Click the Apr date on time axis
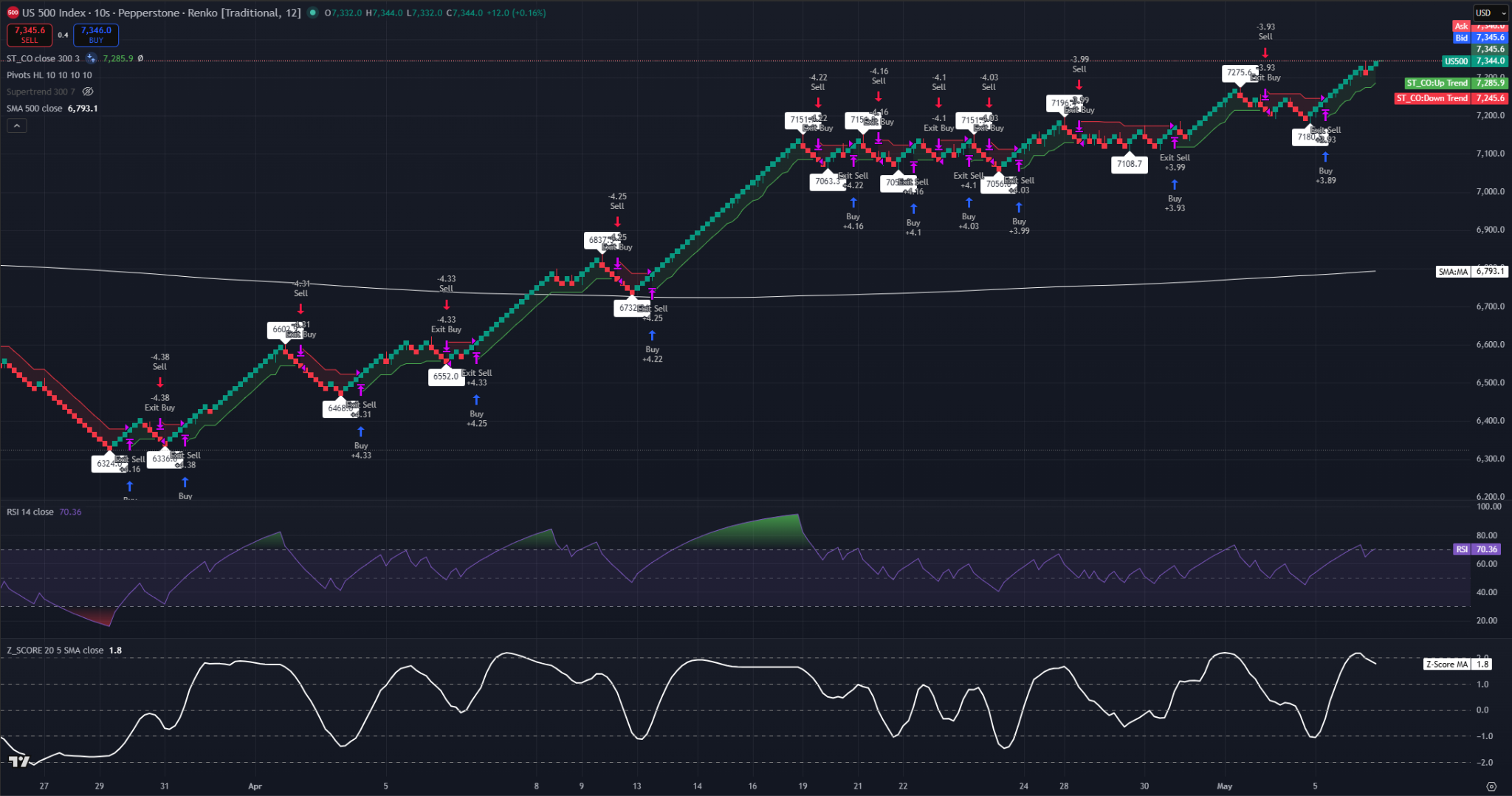The image size is (1512, 796). coord(255,786)
